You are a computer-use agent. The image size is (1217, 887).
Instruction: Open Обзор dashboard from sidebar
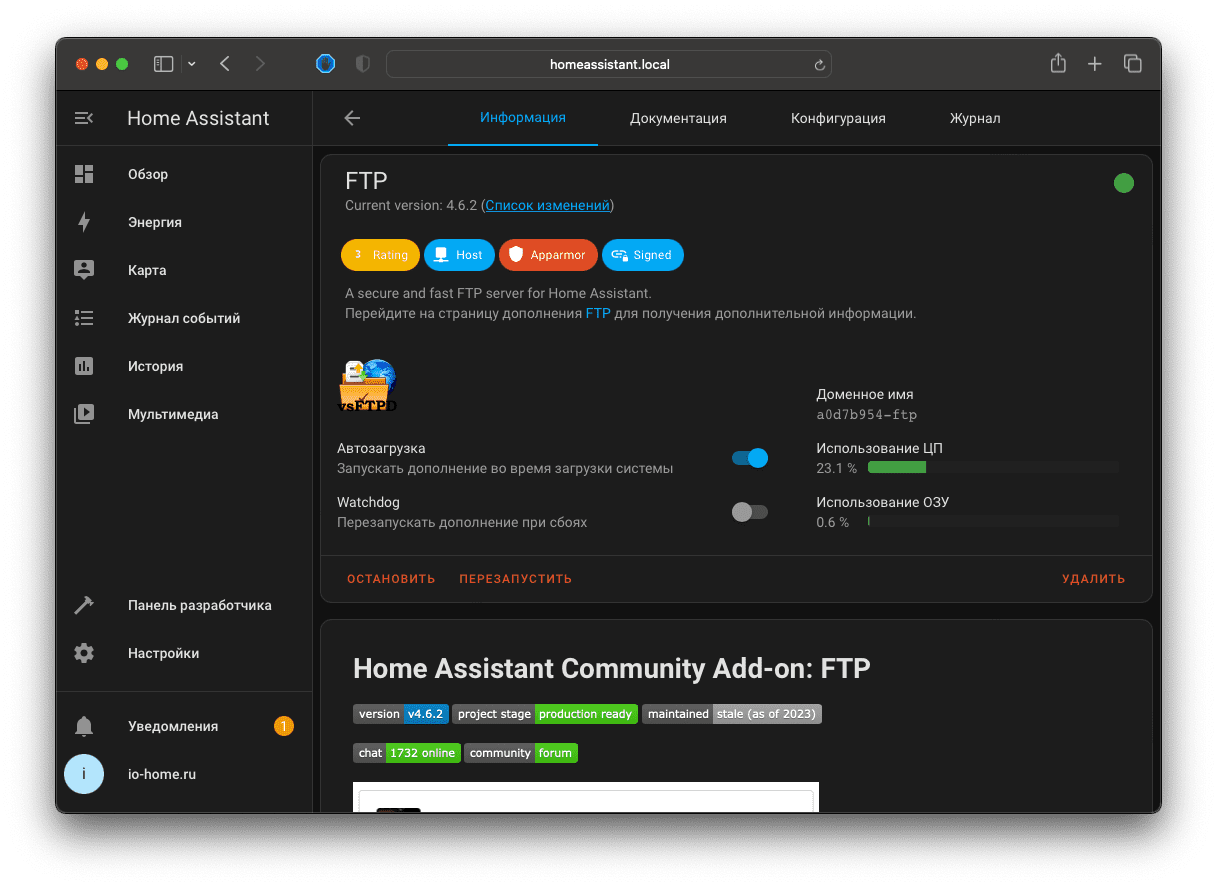(x=148, y=174)
